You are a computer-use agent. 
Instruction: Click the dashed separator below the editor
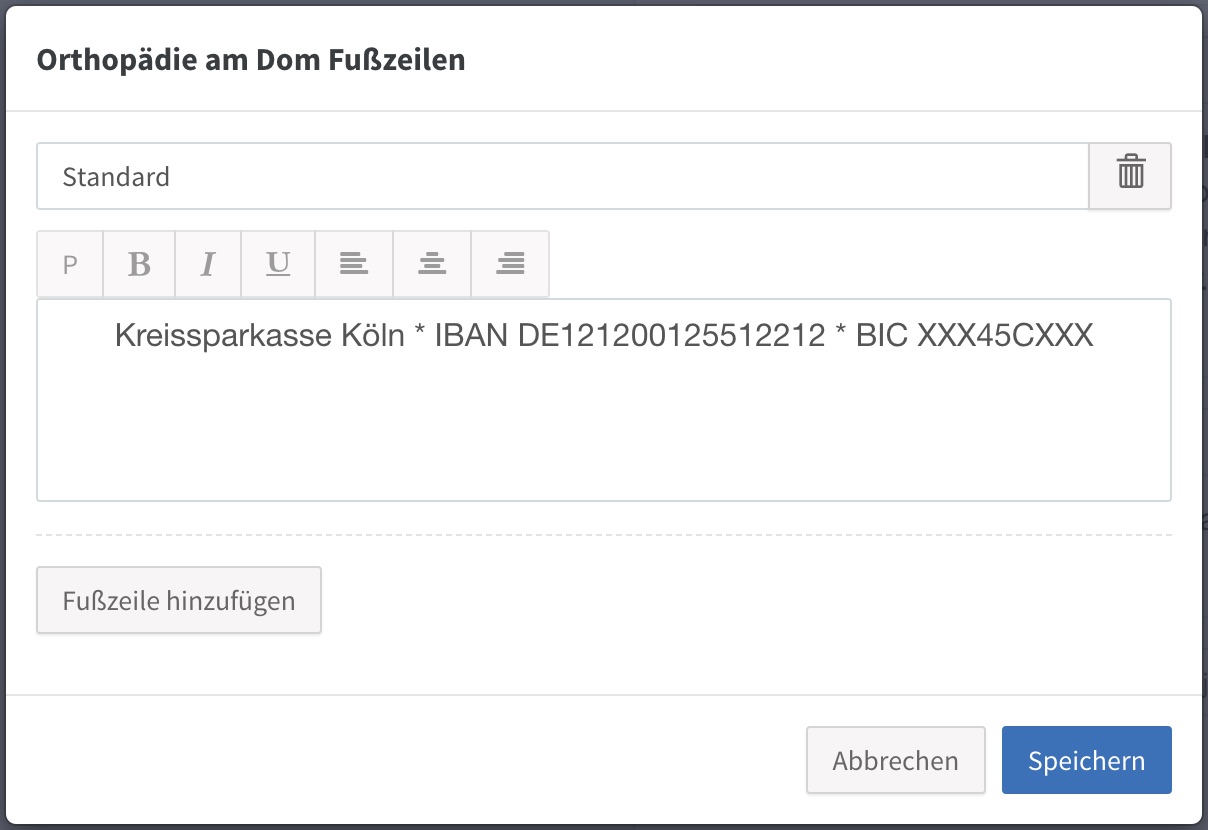tap(604, 535)
